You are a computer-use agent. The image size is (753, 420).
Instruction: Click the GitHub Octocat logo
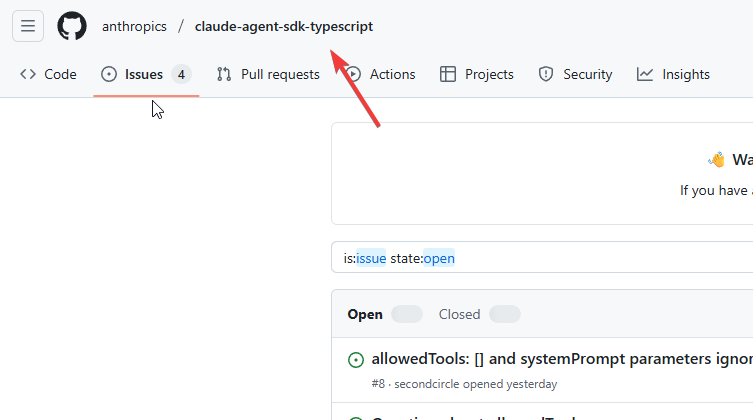[72, 26]
